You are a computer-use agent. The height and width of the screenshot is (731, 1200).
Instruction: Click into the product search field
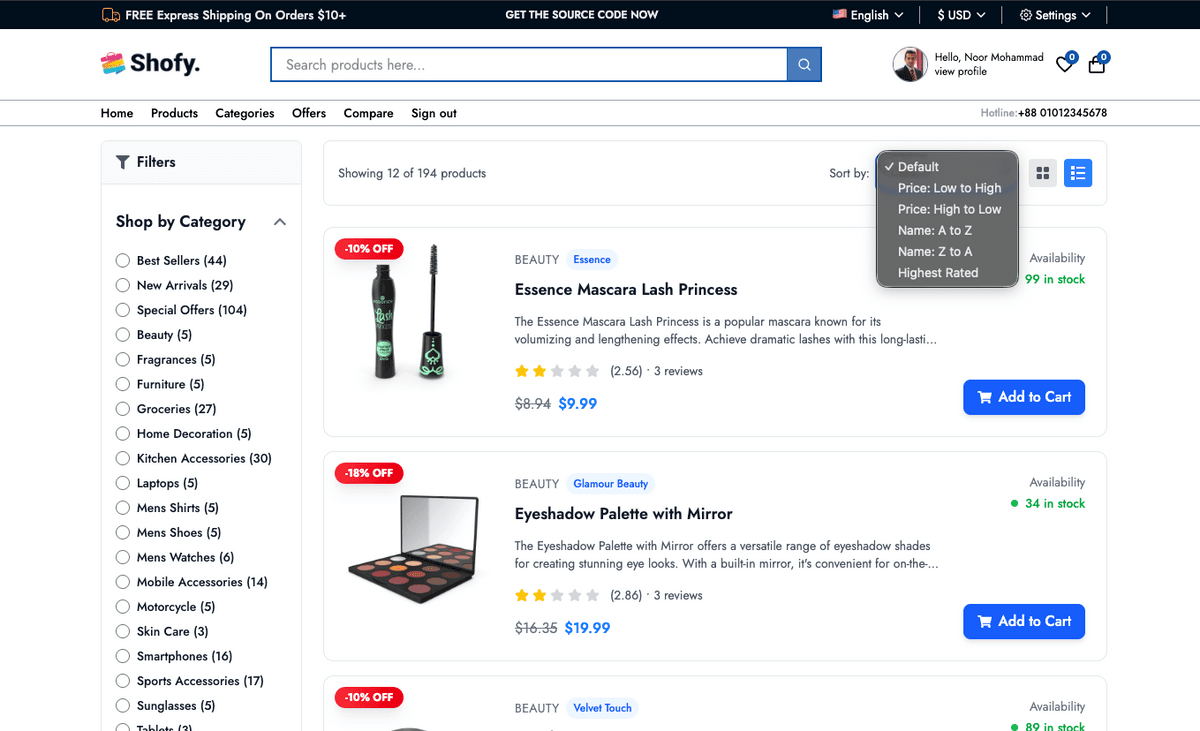click(x=528, y=65)
